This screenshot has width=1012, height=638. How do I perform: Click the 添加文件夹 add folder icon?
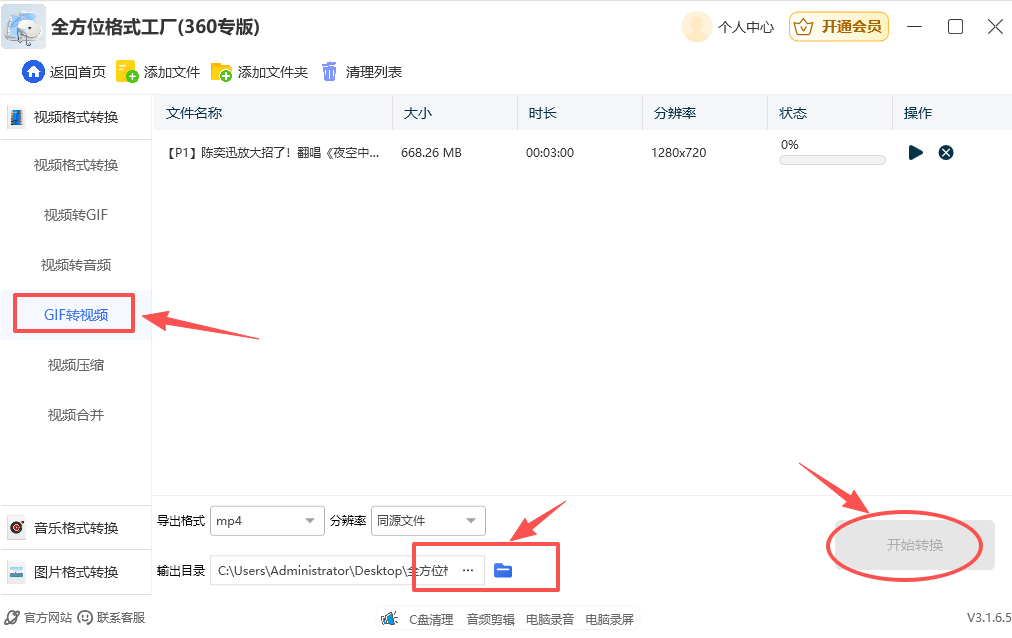pos(221,72)
